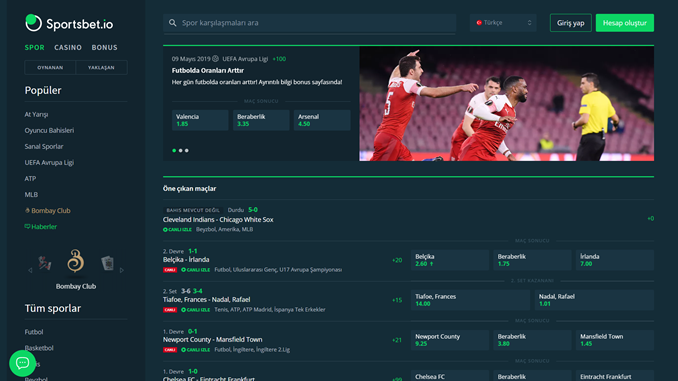The height and width of the screenshot is (381, 678).
Task: Expand +100 markets on UEFA banner
Action: [279, 59]
